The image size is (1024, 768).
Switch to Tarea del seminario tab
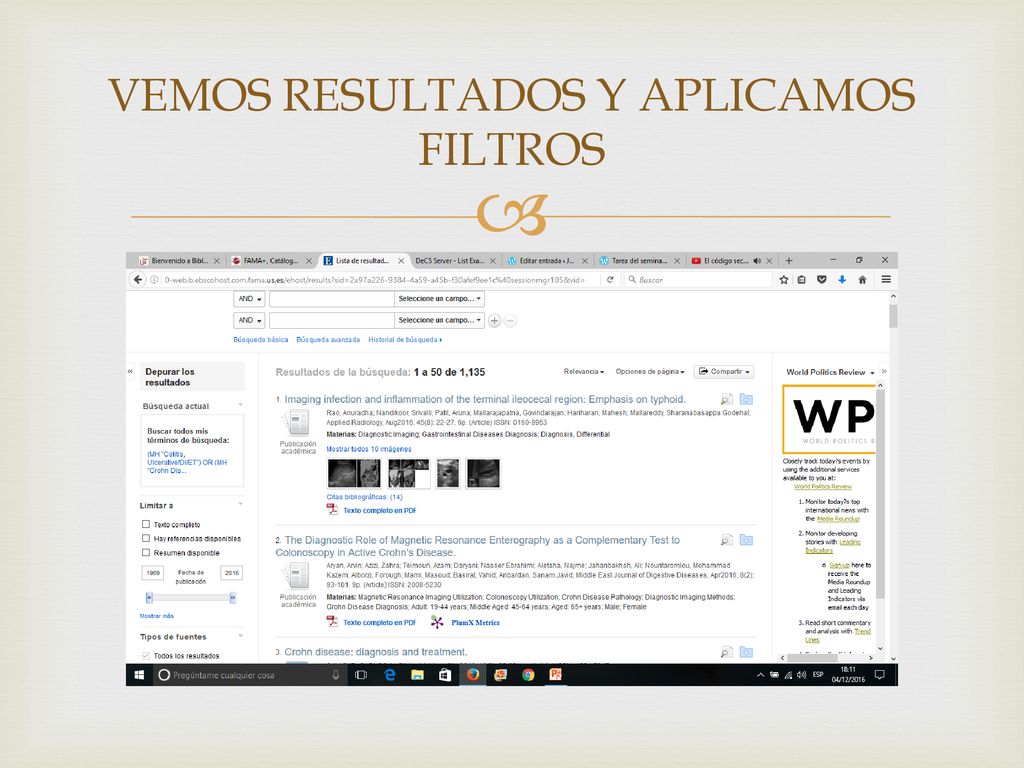tap(639, 261)
